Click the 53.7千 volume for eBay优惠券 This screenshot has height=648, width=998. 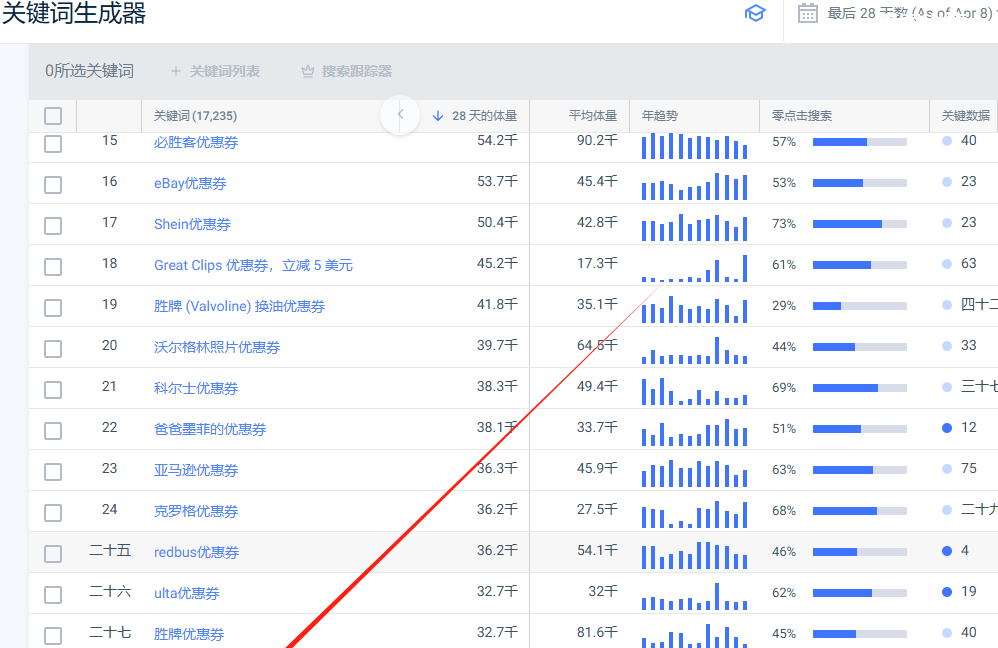click(x=497, y=181)
